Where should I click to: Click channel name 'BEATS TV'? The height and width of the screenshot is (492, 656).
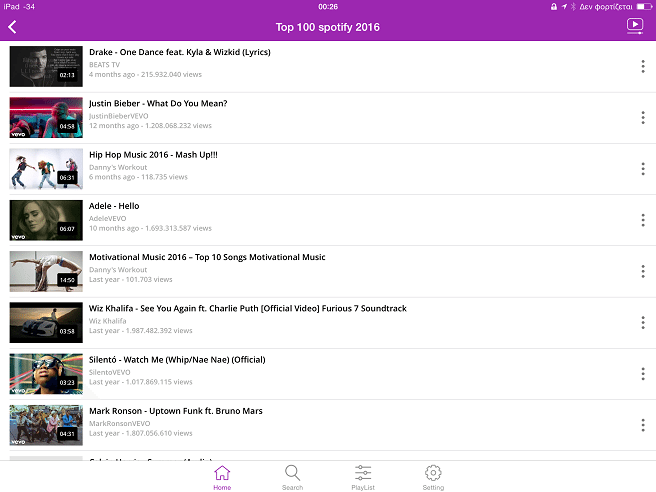point(105,64)
